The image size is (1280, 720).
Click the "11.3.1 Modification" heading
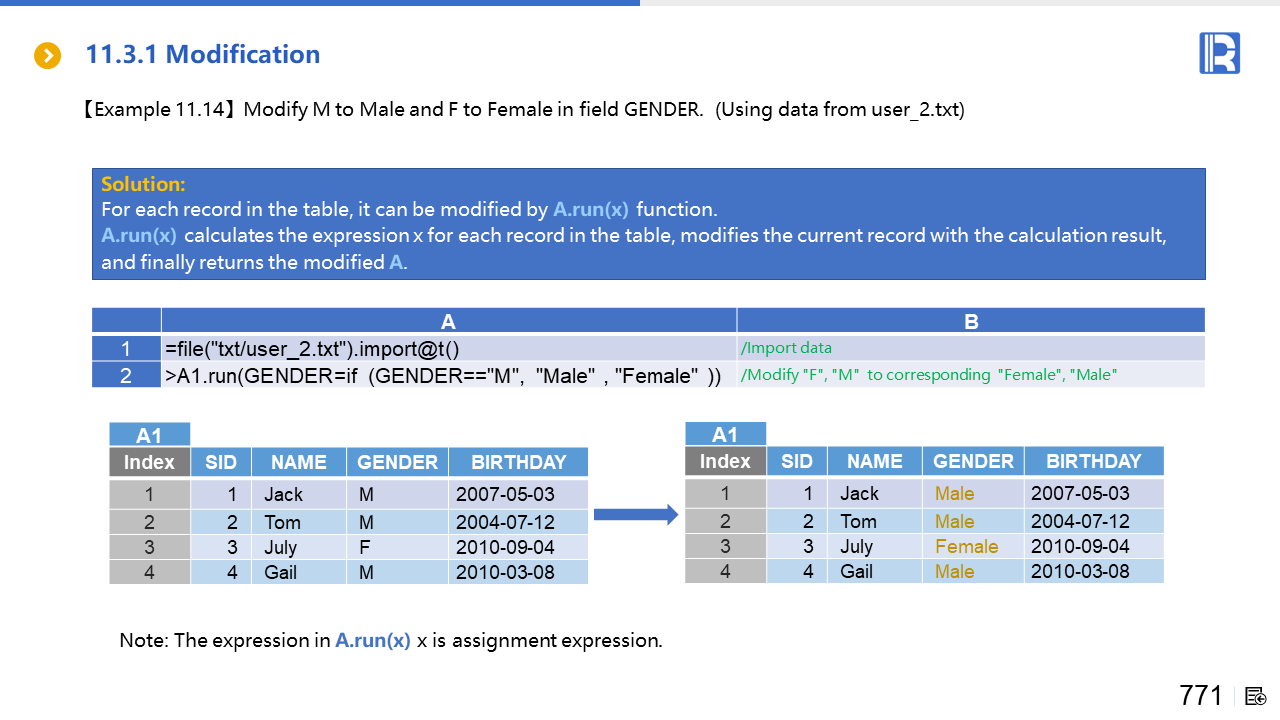(203, 55)
